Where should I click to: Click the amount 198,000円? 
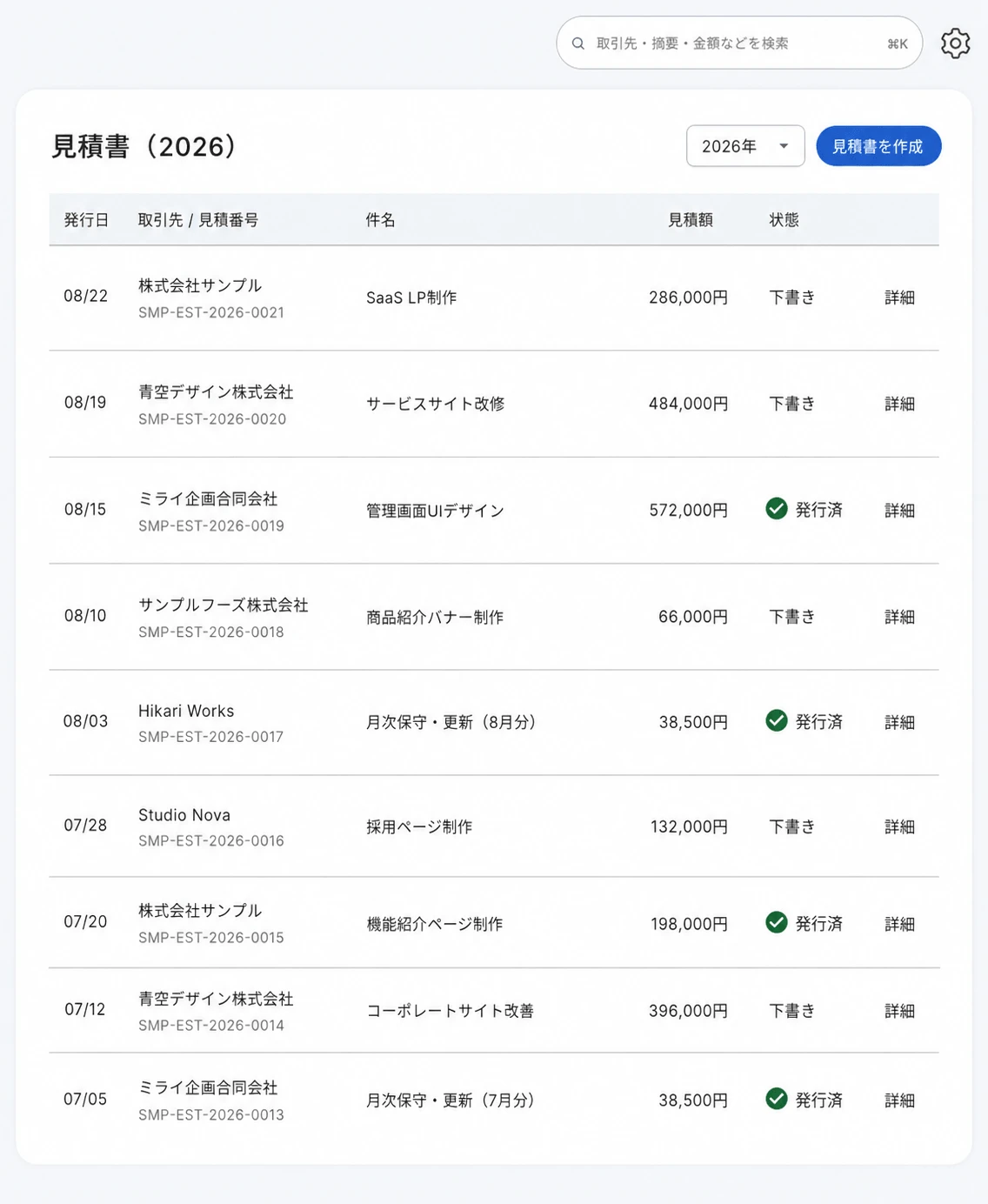690,924
